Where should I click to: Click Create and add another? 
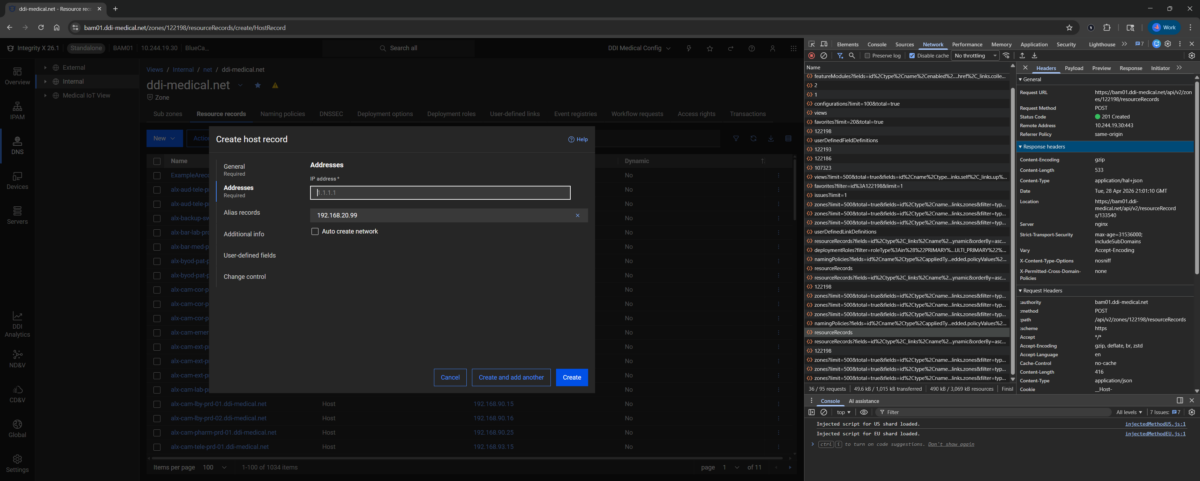click(x=511, y=377)
